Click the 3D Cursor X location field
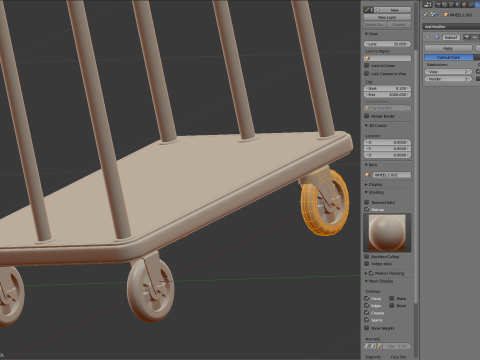The image size is (480, 360). click(387, 142)
